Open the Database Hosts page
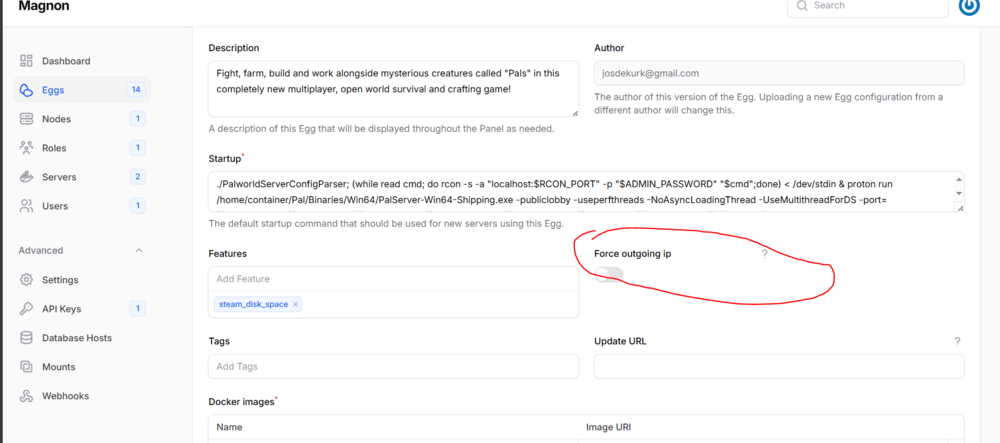Screen dimensions: 1000x443 (x=82, y=338)
